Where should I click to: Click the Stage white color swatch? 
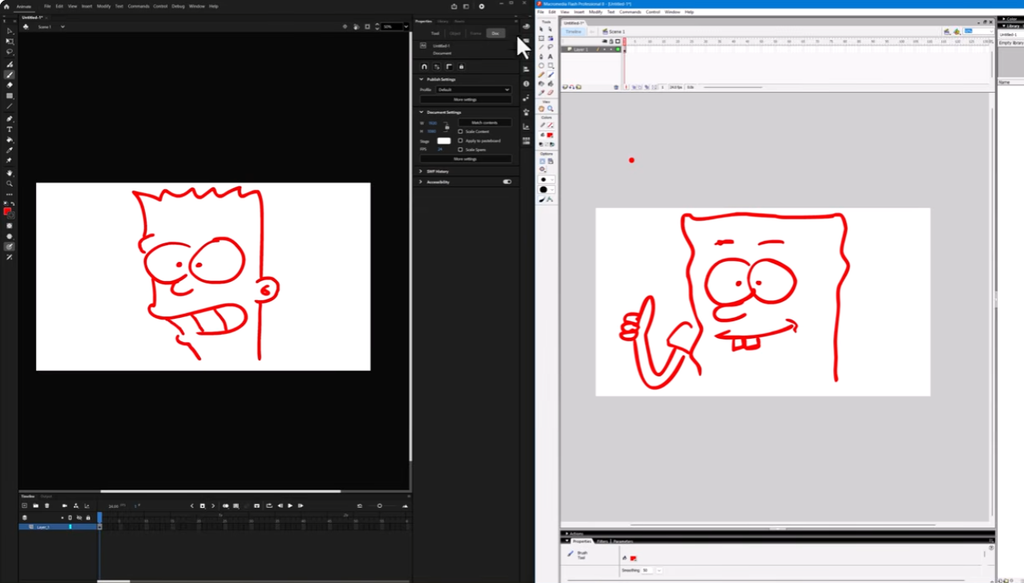coord(444,141)
